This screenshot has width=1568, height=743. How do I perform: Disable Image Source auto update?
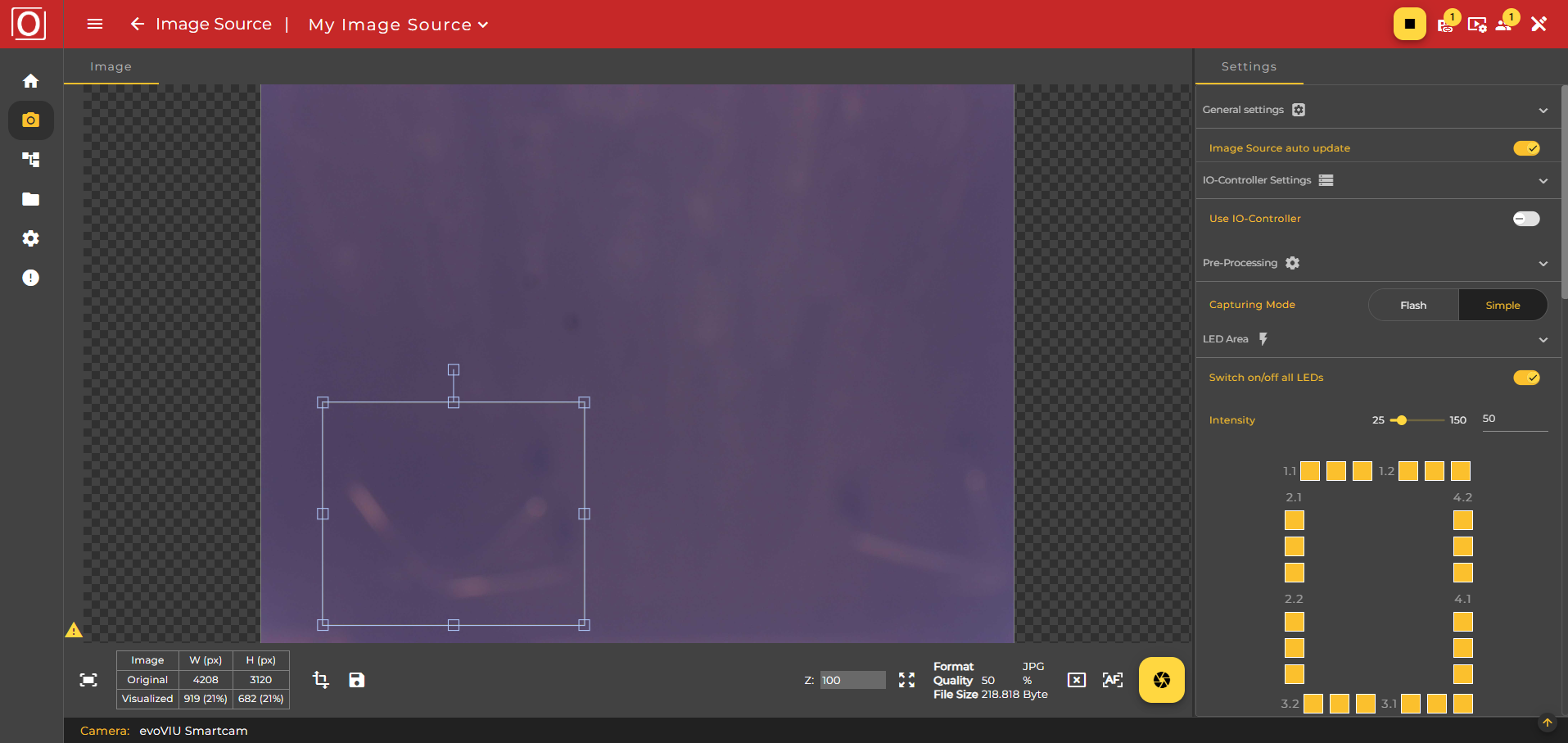tap(1525, 147)
